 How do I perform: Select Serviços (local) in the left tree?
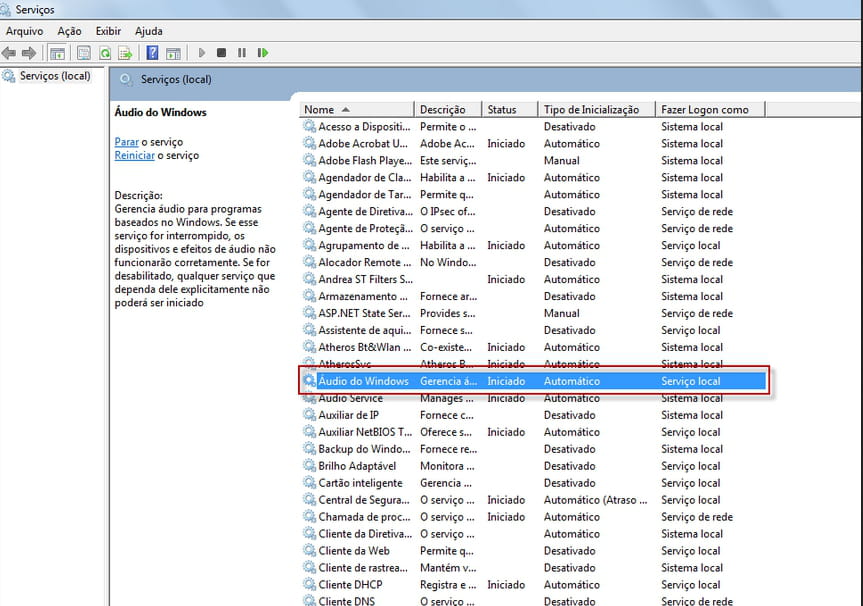55,76
